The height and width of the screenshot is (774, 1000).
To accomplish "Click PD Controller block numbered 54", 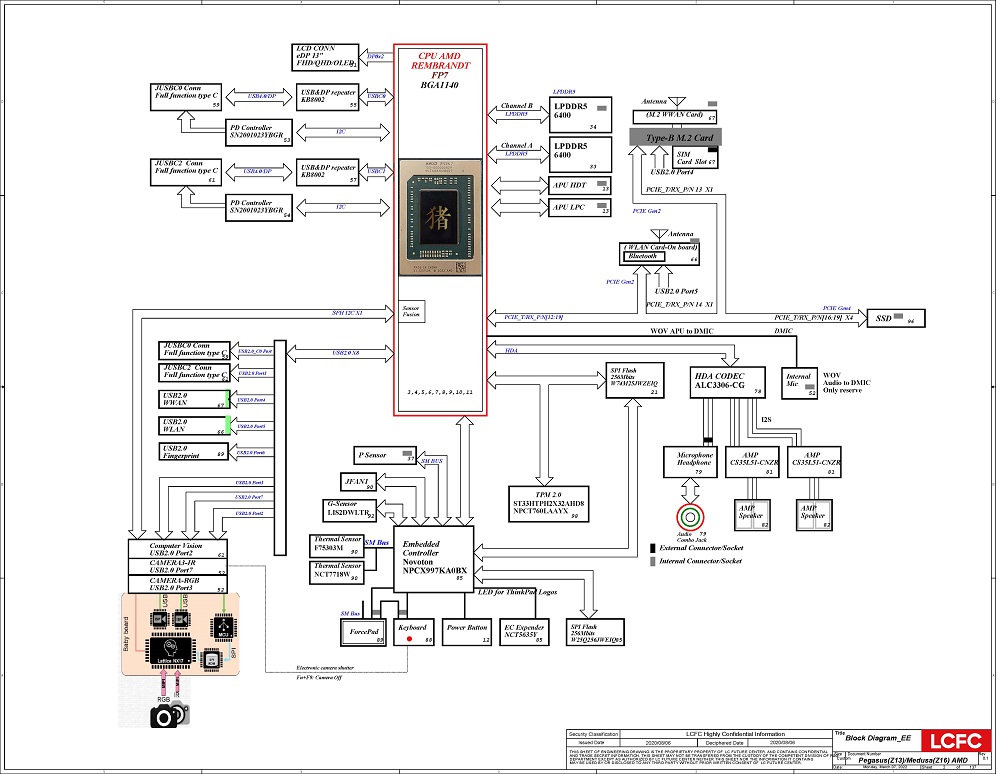I will click(259, 208).
